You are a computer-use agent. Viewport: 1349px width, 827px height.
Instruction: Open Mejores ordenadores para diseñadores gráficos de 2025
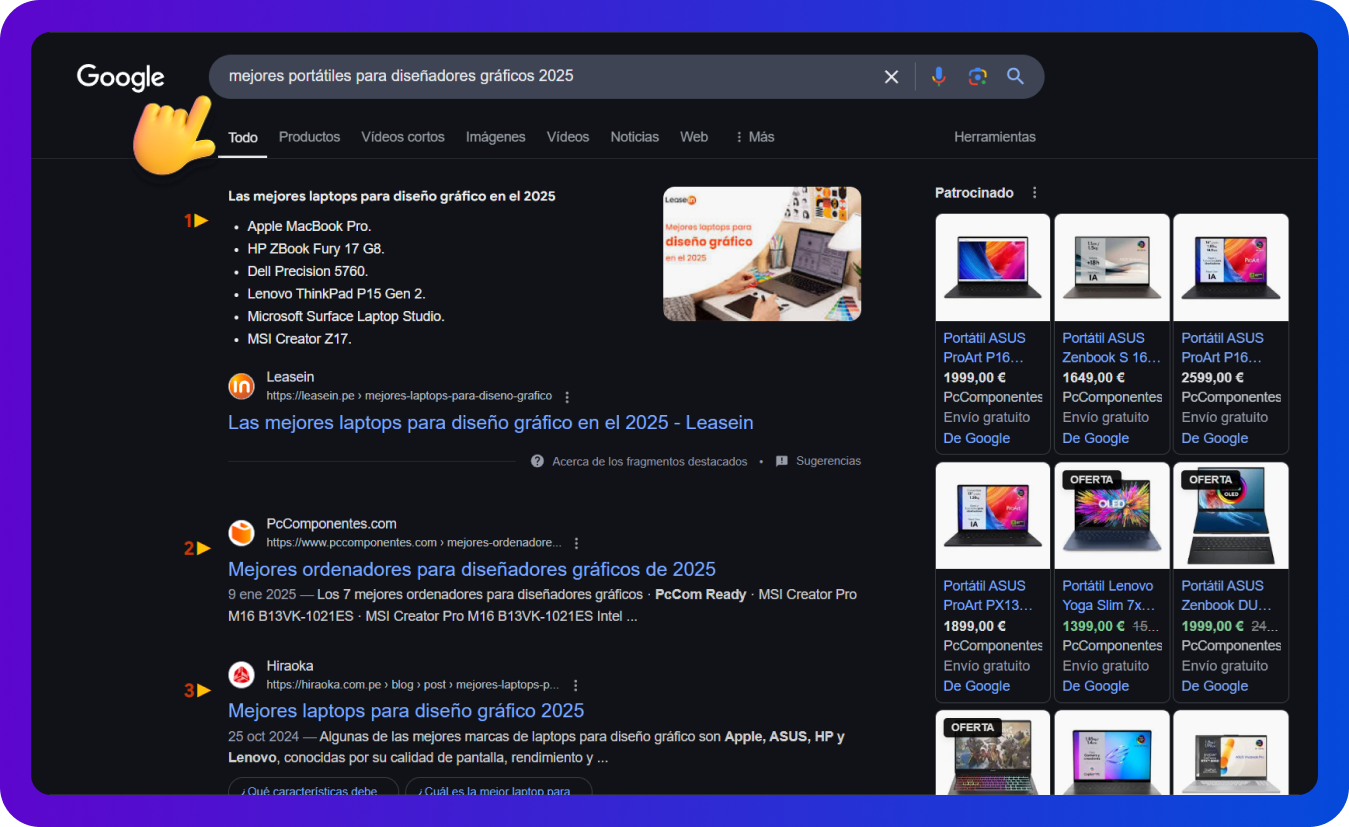472,569
